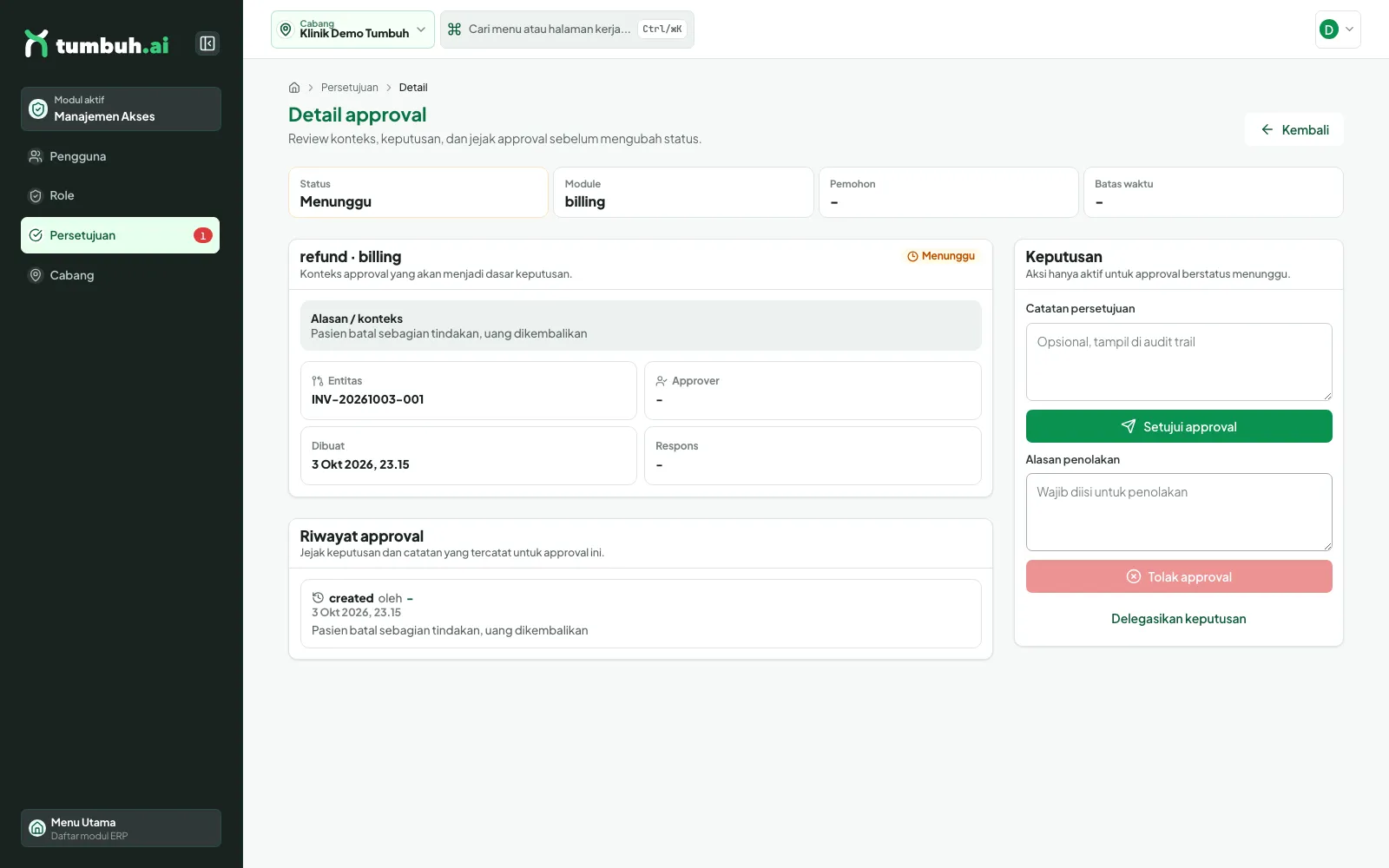
Task: Click the Pengguna users icon
Action: point(36,156)
